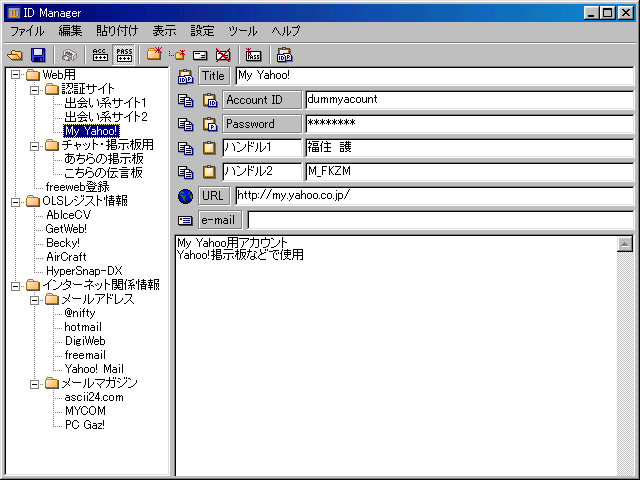Copy the ハンドル2 value with its copy icon
Viewport: 640px width, 480px height.
(x=186, y=172)
